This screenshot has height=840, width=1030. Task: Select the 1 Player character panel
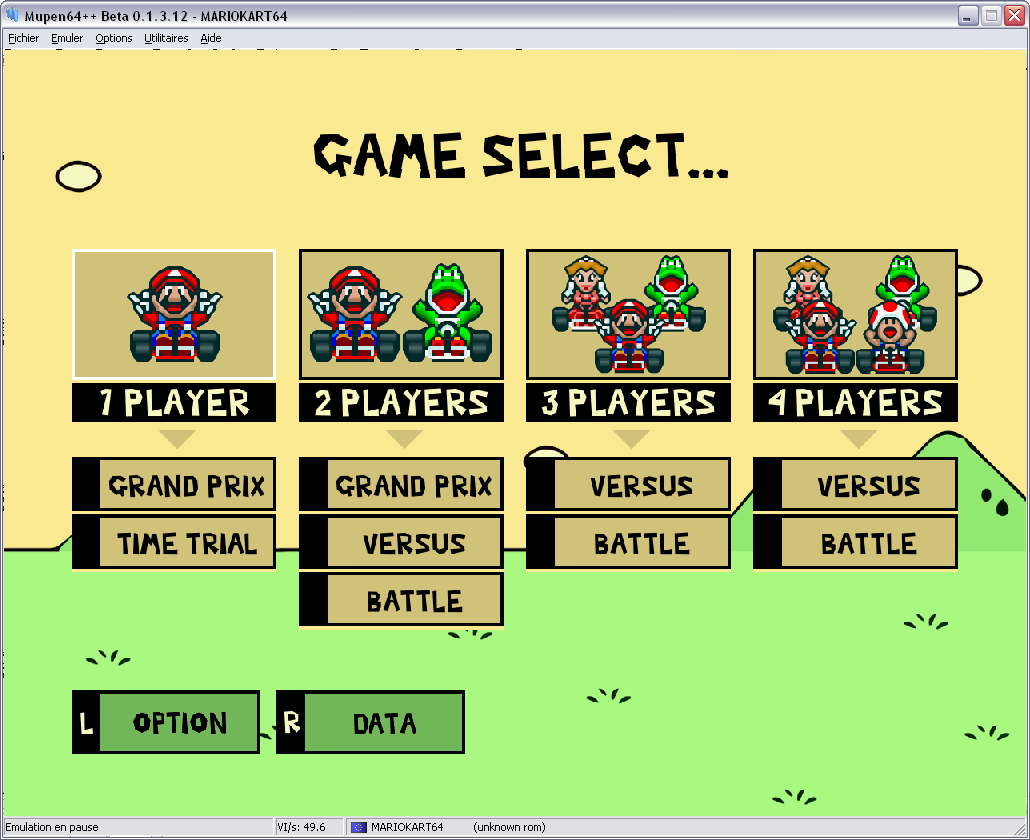[x=174, y=315]
